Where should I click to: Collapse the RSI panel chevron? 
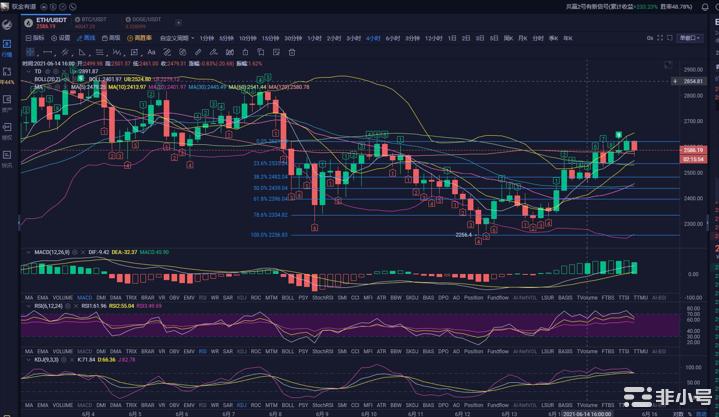click(x=29, y=306)
